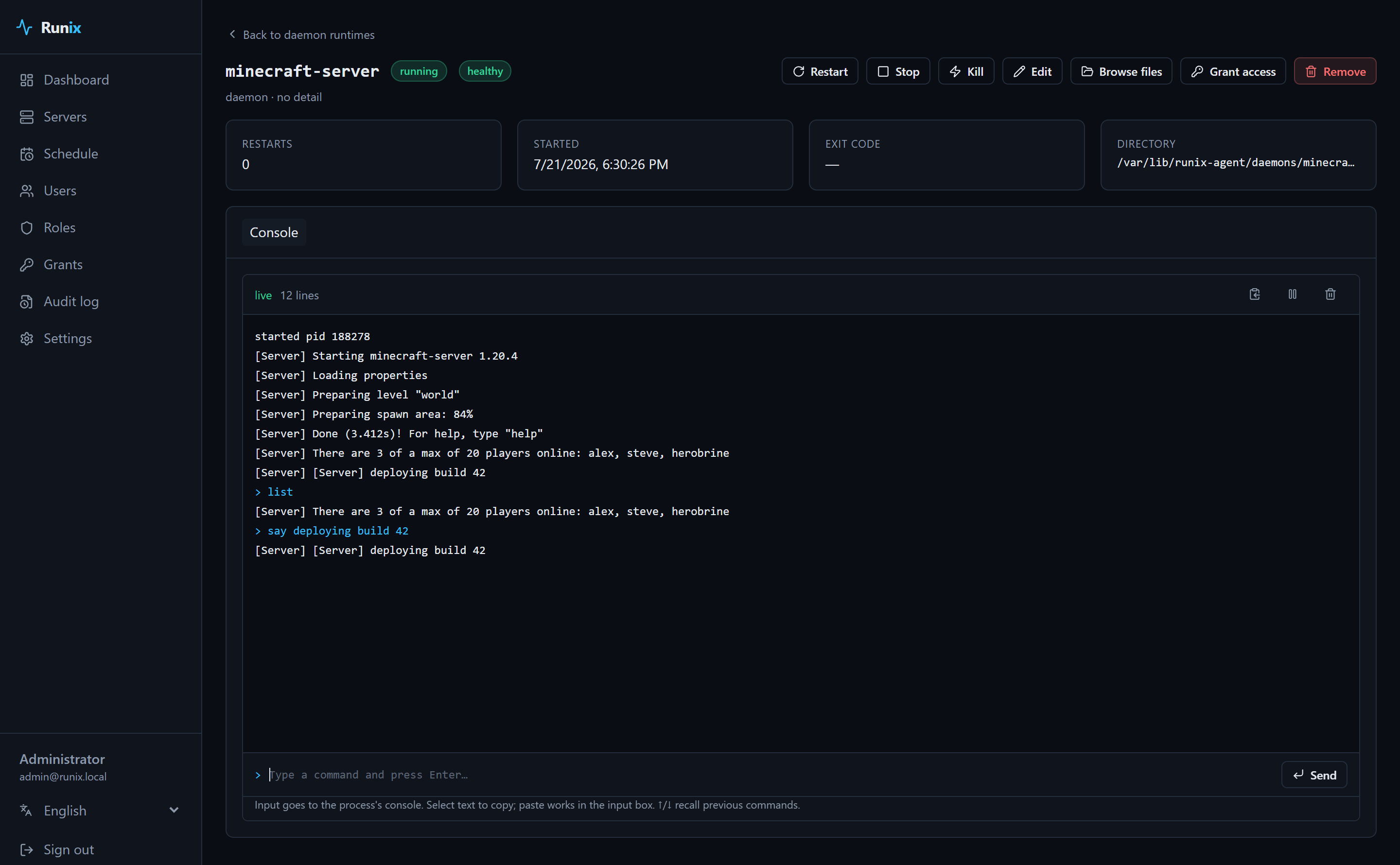Select the Console tab
Screen dimensions: 1400x865
274,232
